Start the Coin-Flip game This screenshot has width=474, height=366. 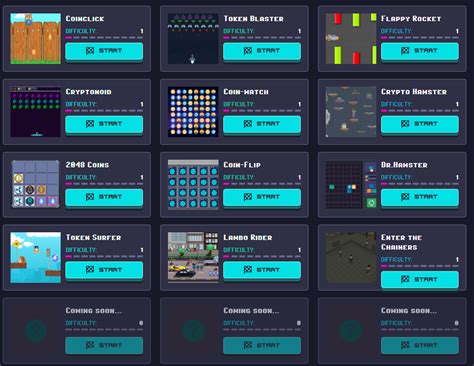pyautogui.click(x=262, y=197)
